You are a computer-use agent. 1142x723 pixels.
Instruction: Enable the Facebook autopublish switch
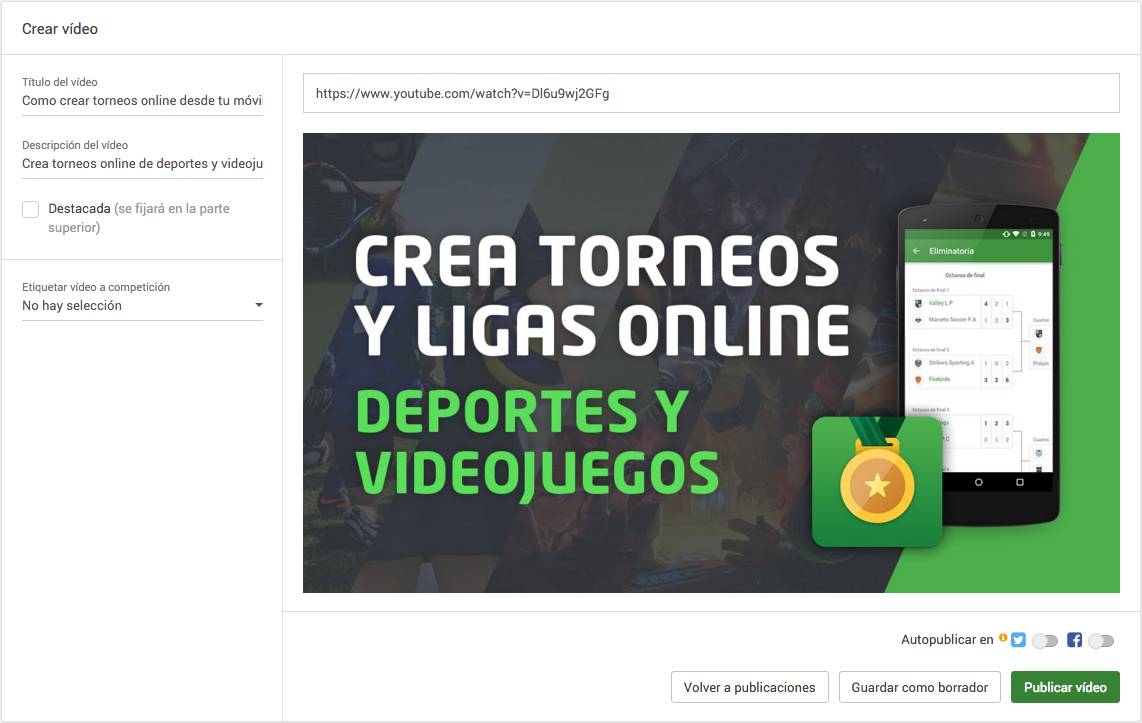(x=1101, y=641)
